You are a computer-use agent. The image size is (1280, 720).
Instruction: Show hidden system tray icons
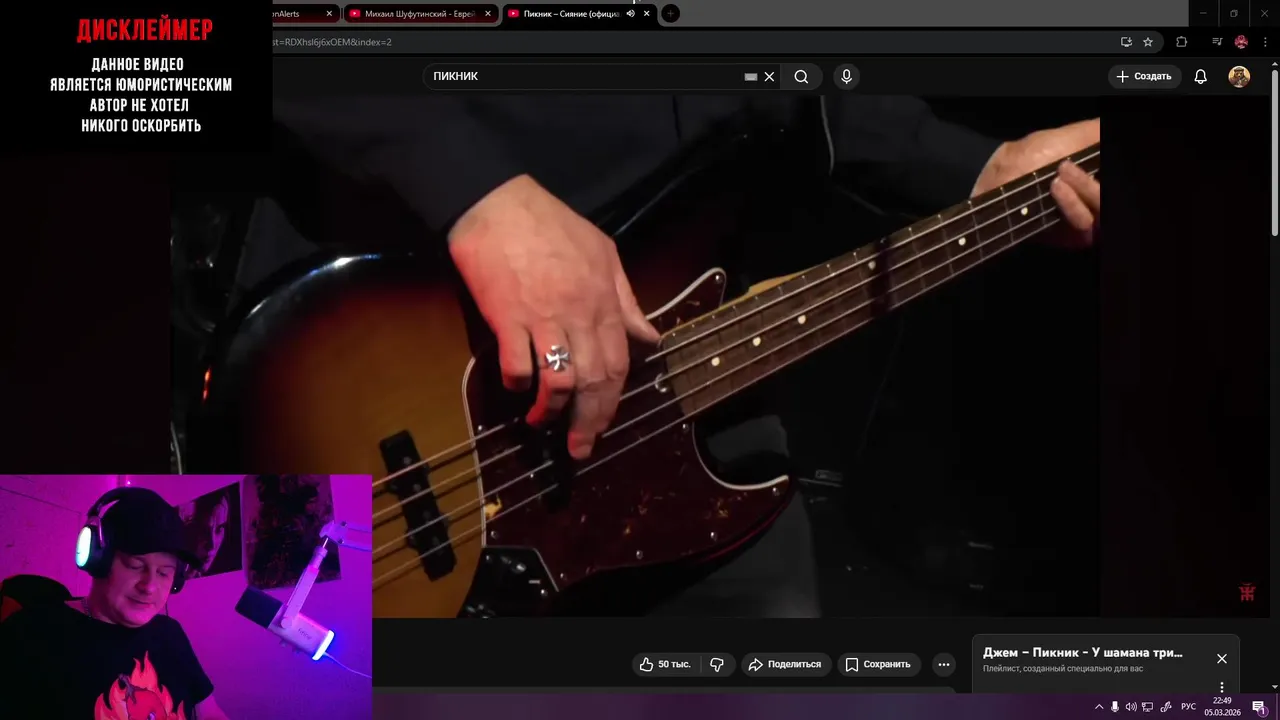point(1099,707)
